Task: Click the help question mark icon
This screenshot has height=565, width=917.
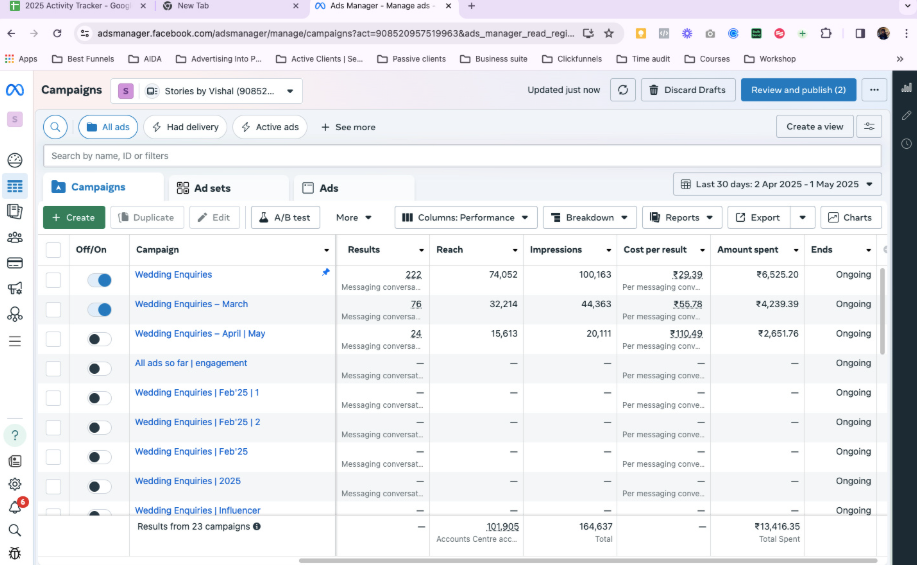Action: [15, 435]
